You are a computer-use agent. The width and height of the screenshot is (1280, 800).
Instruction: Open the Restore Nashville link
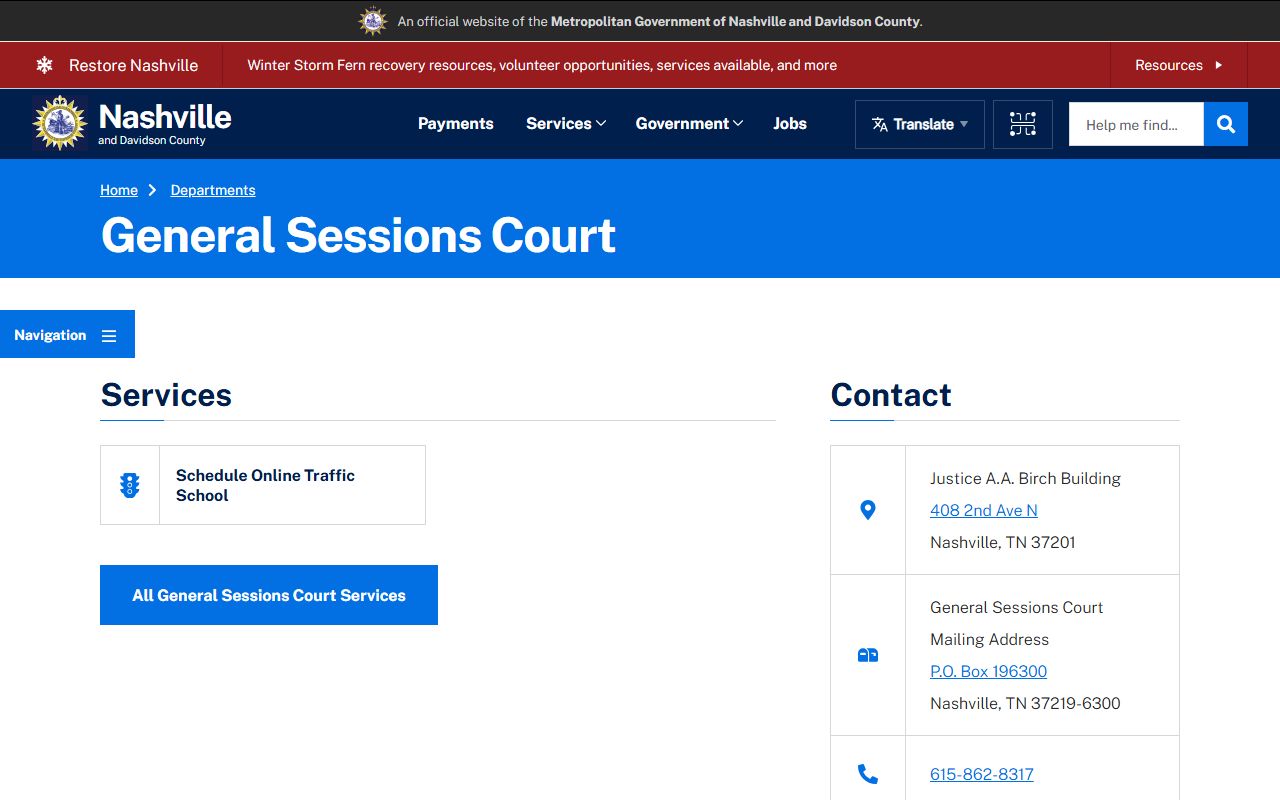[x=133, y=65]
